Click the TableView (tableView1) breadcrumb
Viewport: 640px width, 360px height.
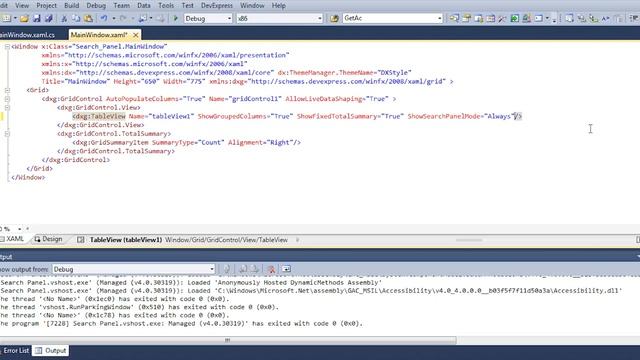click(x=126, y=240)
